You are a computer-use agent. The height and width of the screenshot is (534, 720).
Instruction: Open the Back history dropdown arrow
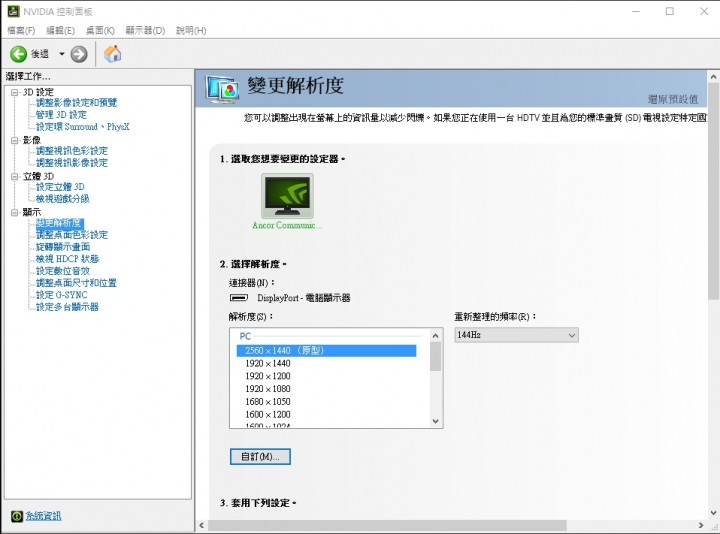point(62,54)
